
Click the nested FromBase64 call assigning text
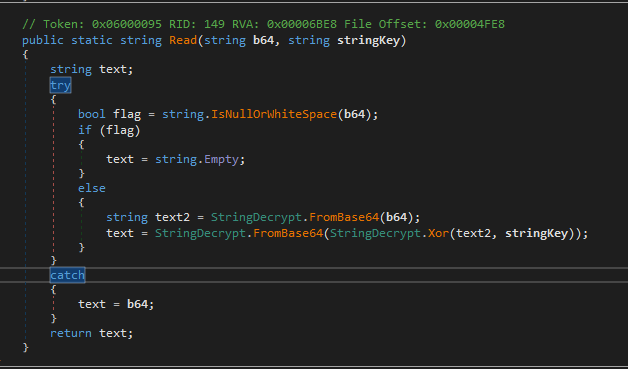click(288, 233)
